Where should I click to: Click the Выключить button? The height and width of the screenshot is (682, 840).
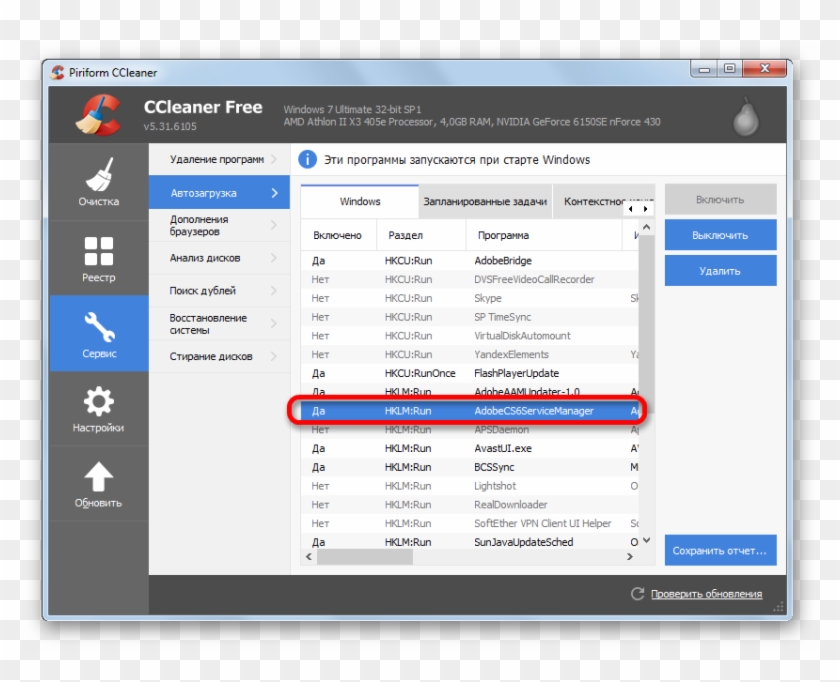(719, 233)
